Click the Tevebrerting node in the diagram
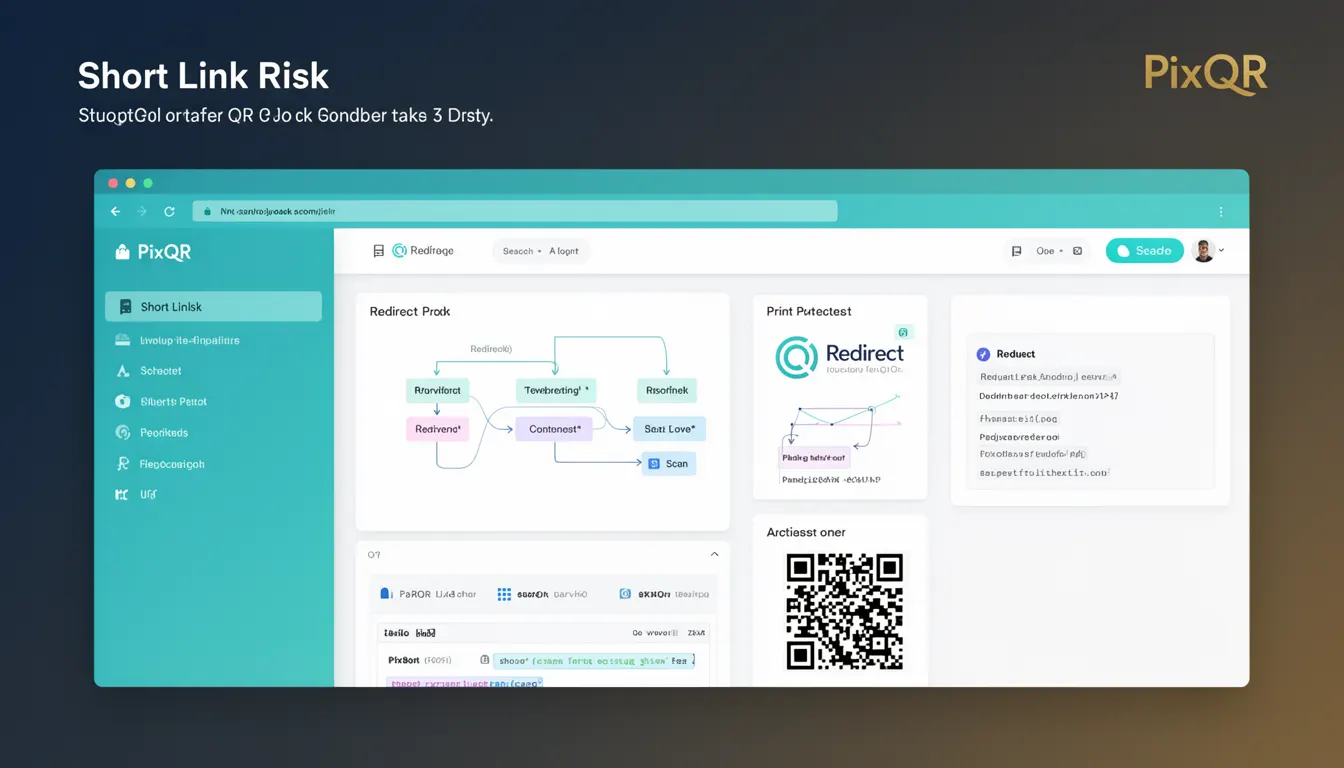 coord(554,390)
